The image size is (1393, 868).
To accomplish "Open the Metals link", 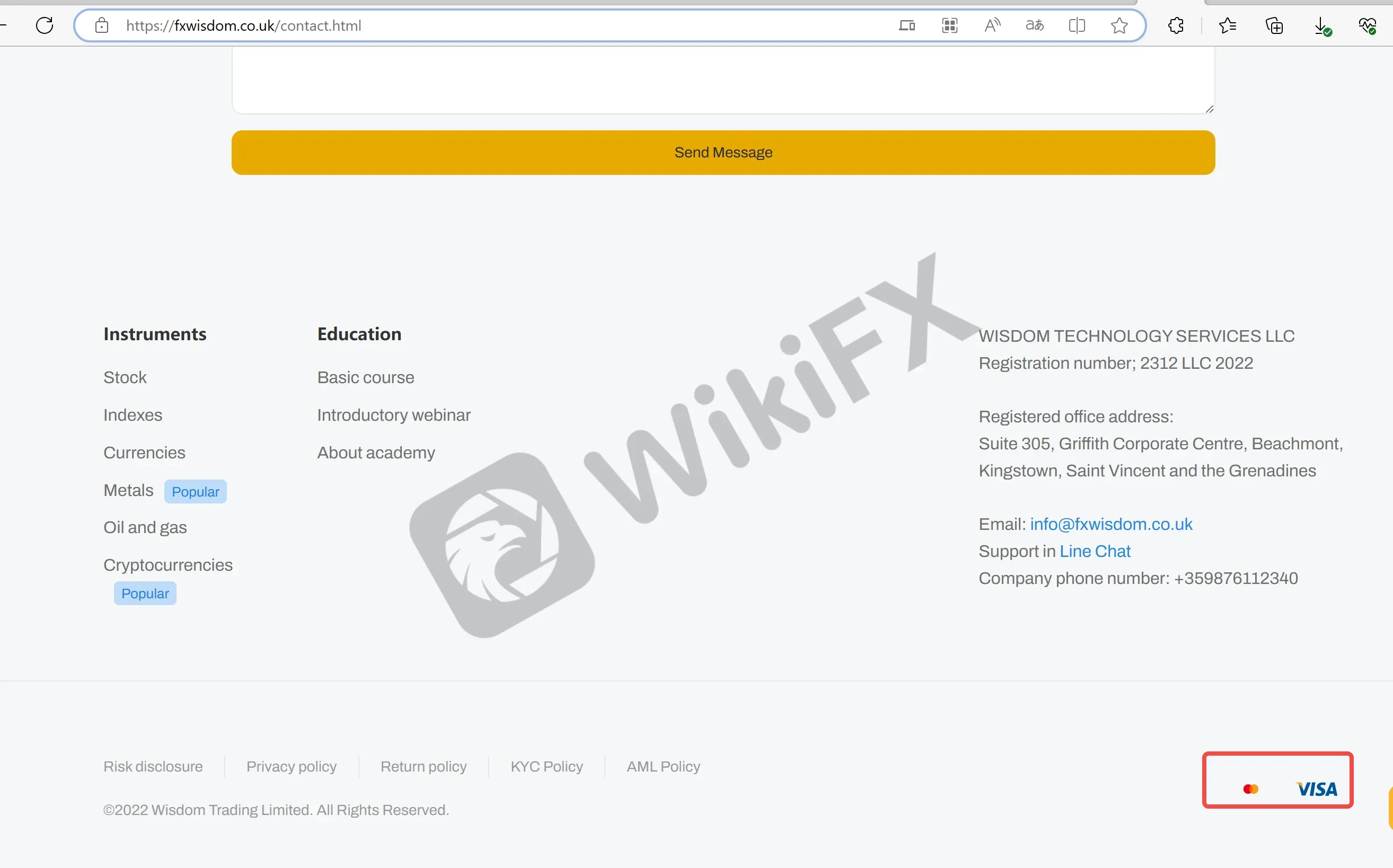I will tap(128, 490).
